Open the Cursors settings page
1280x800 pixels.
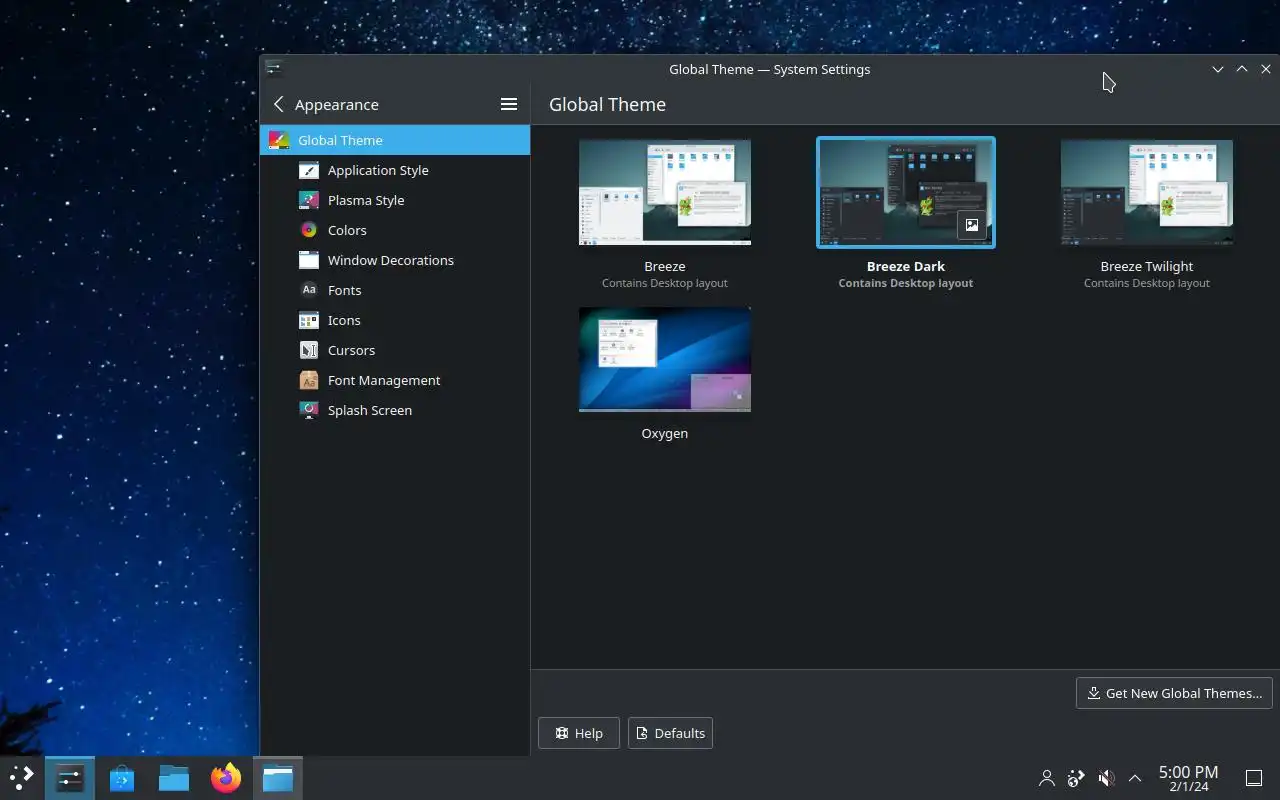click(x=395, y=350)
